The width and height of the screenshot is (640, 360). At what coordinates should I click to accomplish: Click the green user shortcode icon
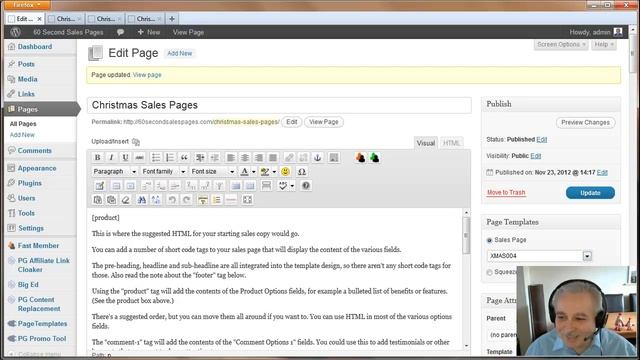375,158
